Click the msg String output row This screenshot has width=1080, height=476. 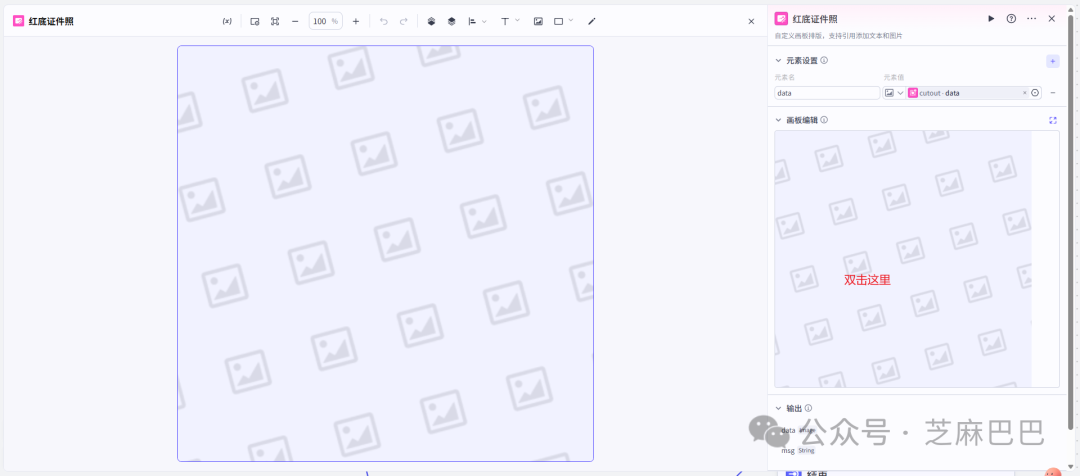798,451
